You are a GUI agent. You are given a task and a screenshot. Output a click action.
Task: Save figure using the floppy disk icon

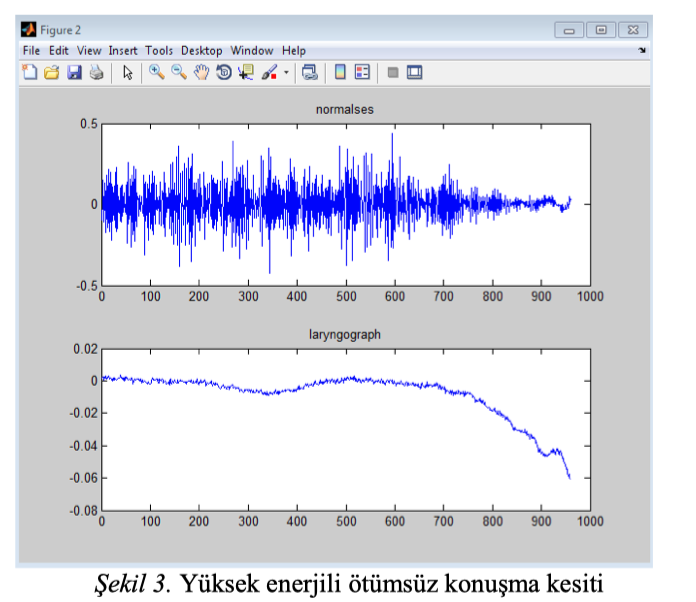[x=74, y=72]
